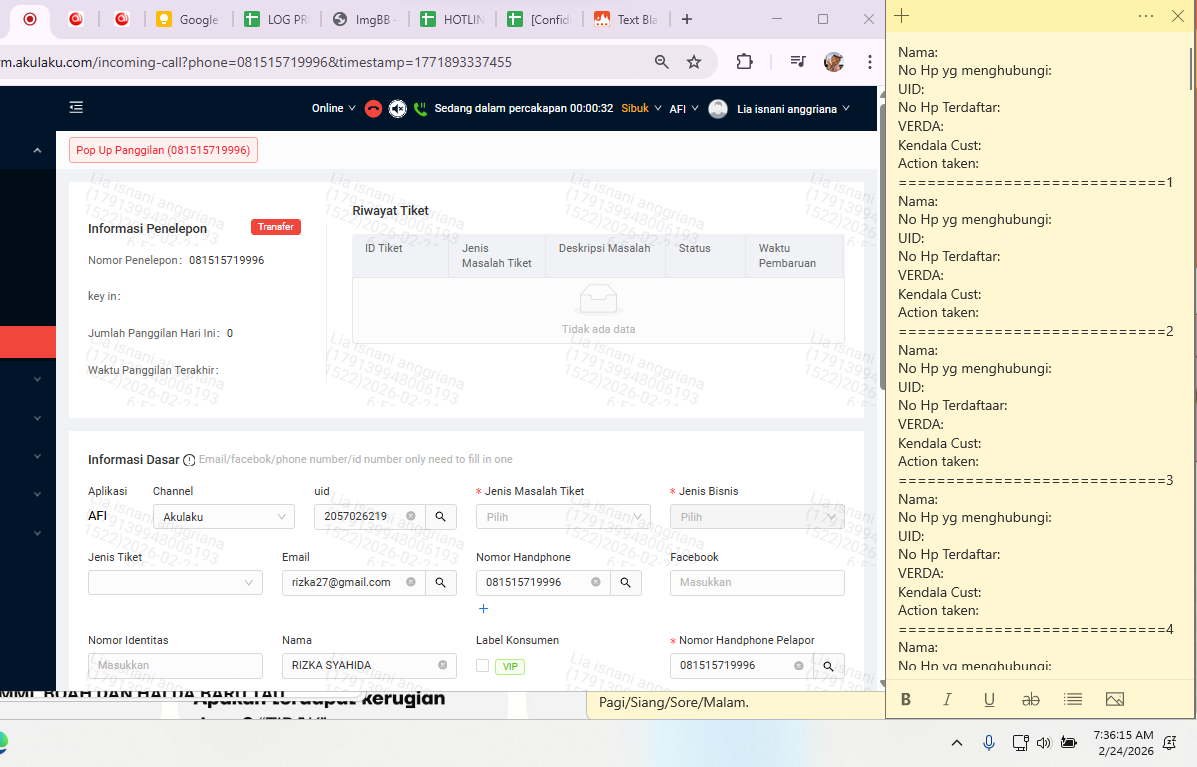Search Nomor Handphone Pelapor magnifier button
This screenshot has height=767, width=1197.
(828, 665)
